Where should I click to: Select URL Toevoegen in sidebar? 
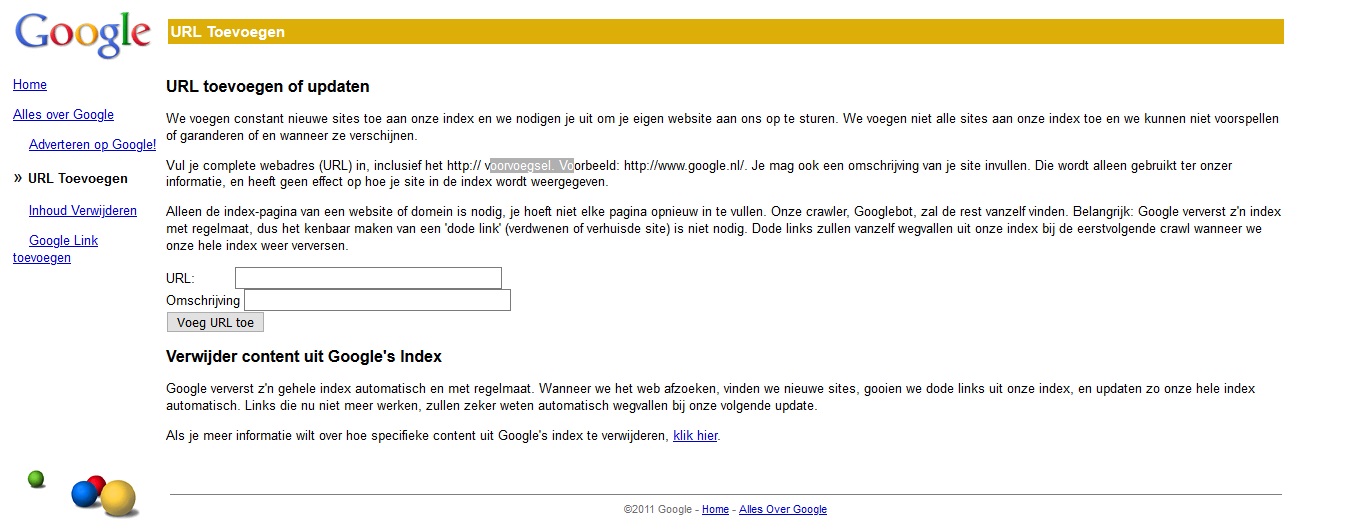(78, 179)
